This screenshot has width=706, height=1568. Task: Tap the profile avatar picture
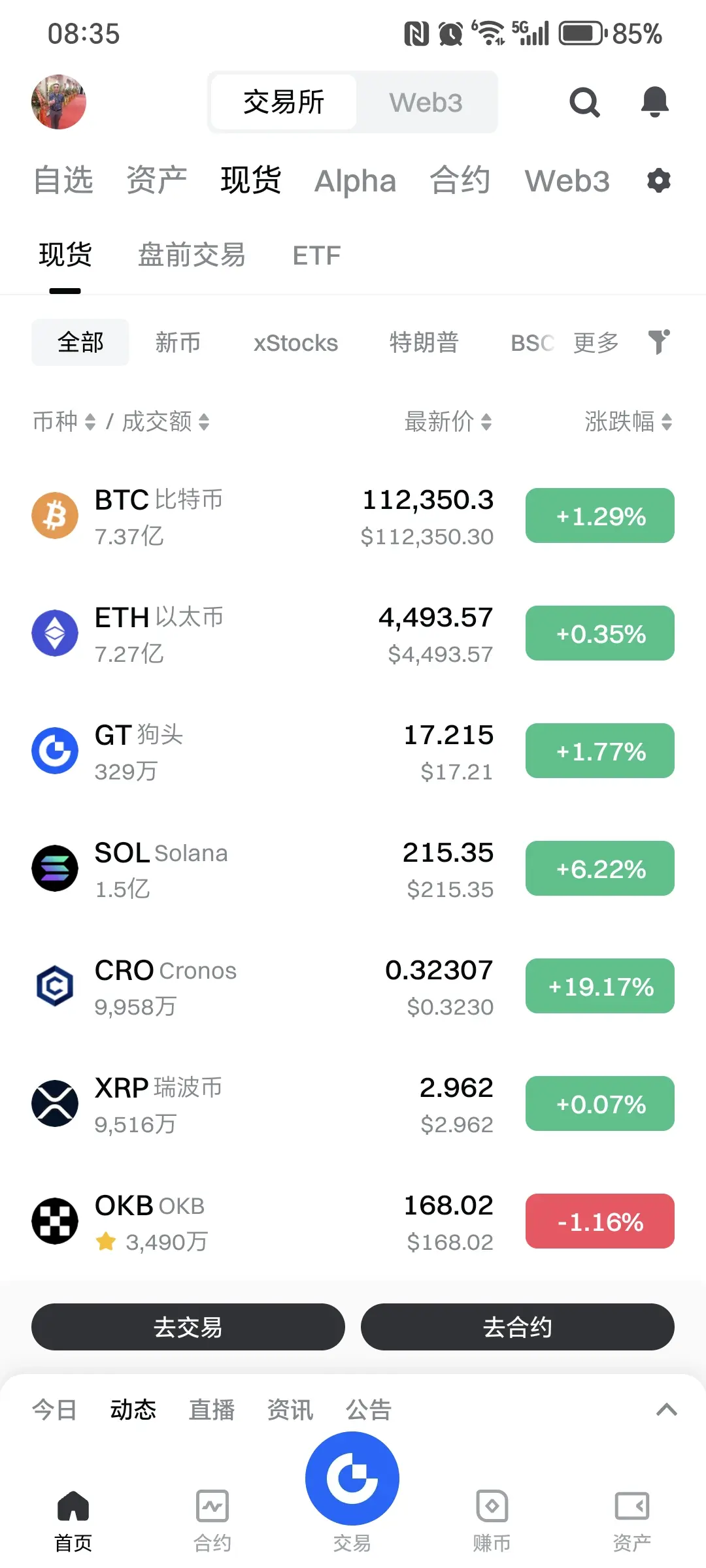[x=59, y=102]
